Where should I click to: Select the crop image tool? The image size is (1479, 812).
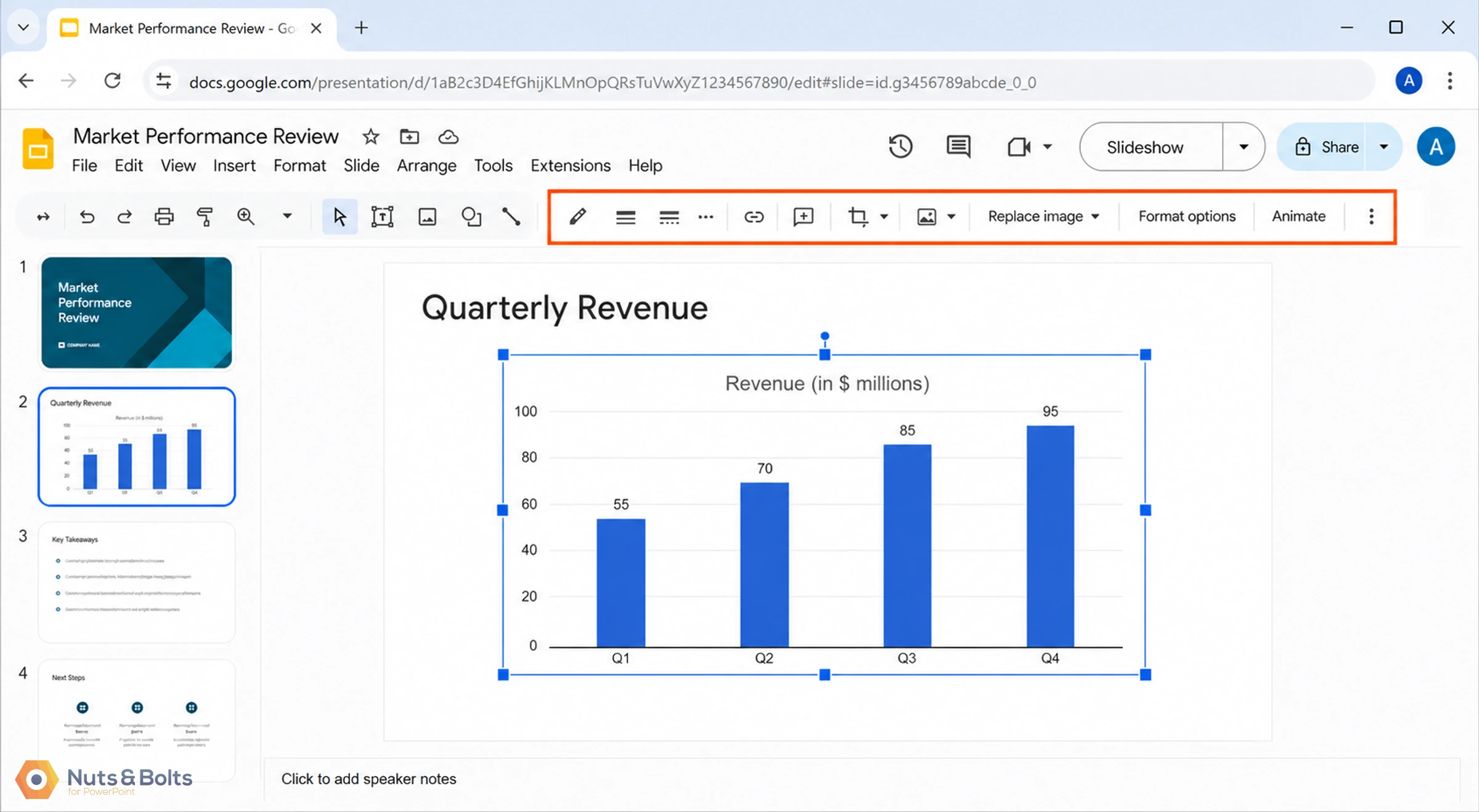pyautogui.click(x=857, y=216)
